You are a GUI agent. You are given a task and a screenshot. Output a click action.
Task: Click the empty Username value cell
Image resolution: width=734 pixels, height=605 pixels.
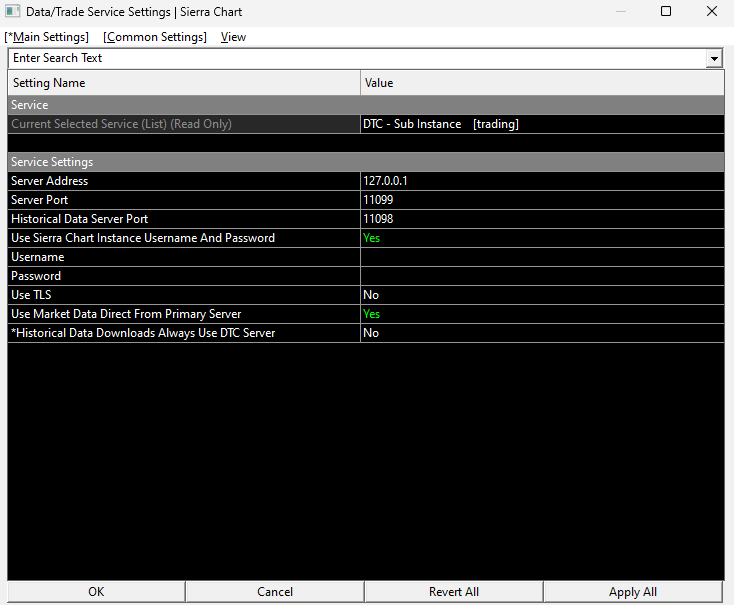542,257
